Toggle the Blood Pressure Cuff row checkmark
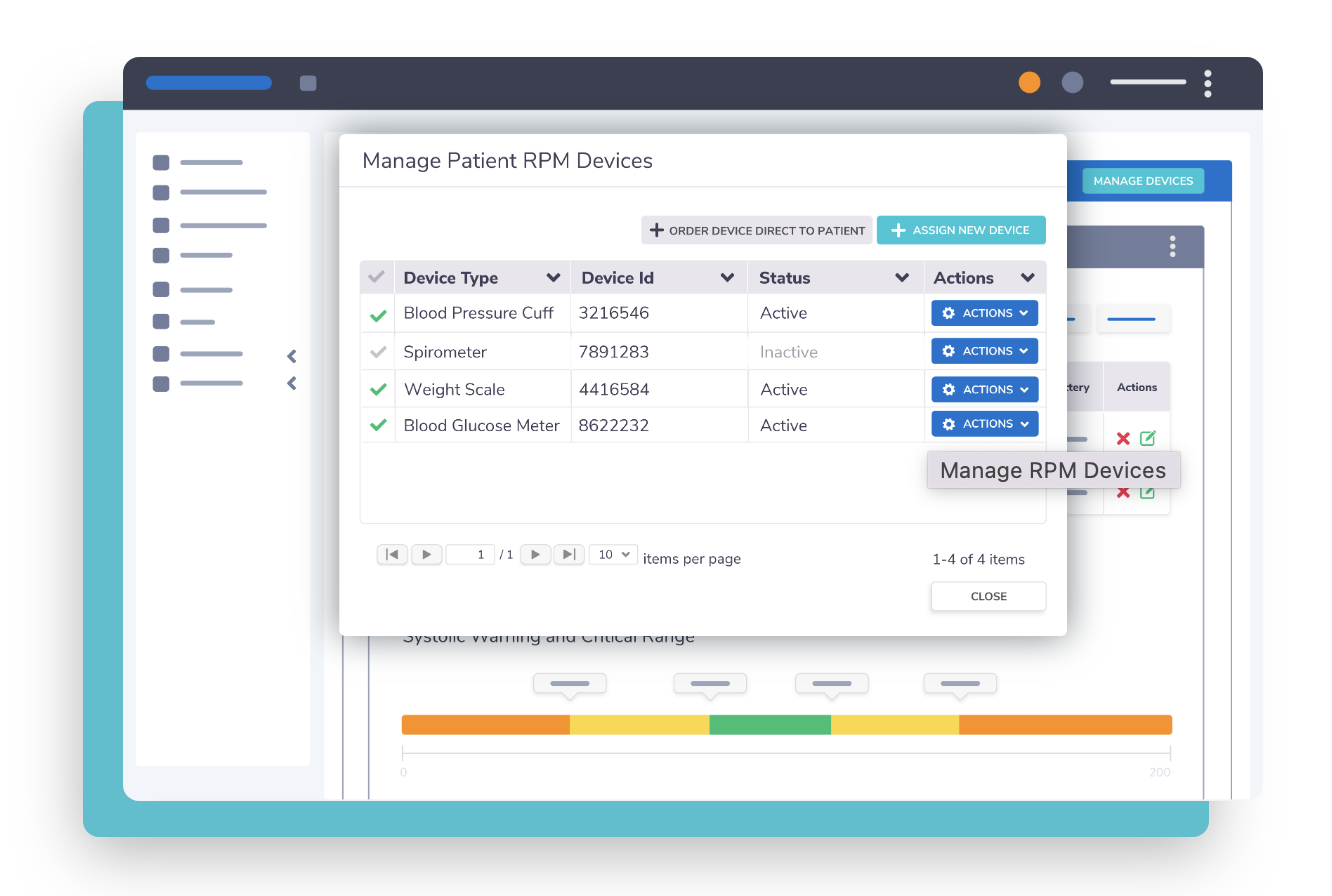Screen dimensions: 1332x896 pyautogui.click(x=378, y=314)
